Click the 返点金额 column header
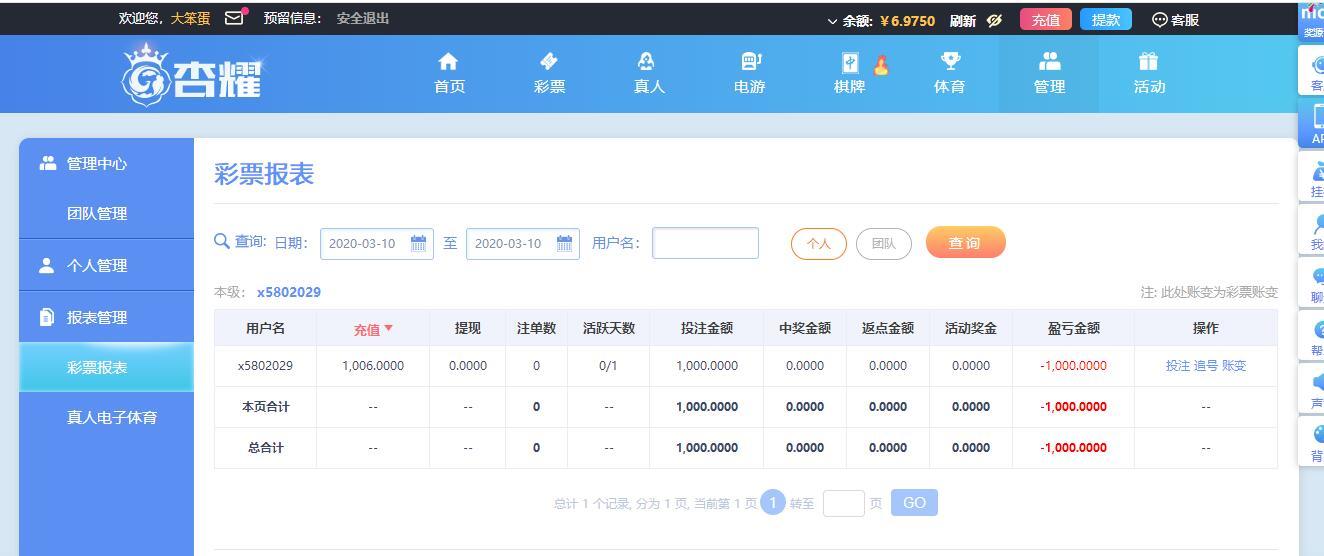1324x556 pixels. click(x=888, y=328)
